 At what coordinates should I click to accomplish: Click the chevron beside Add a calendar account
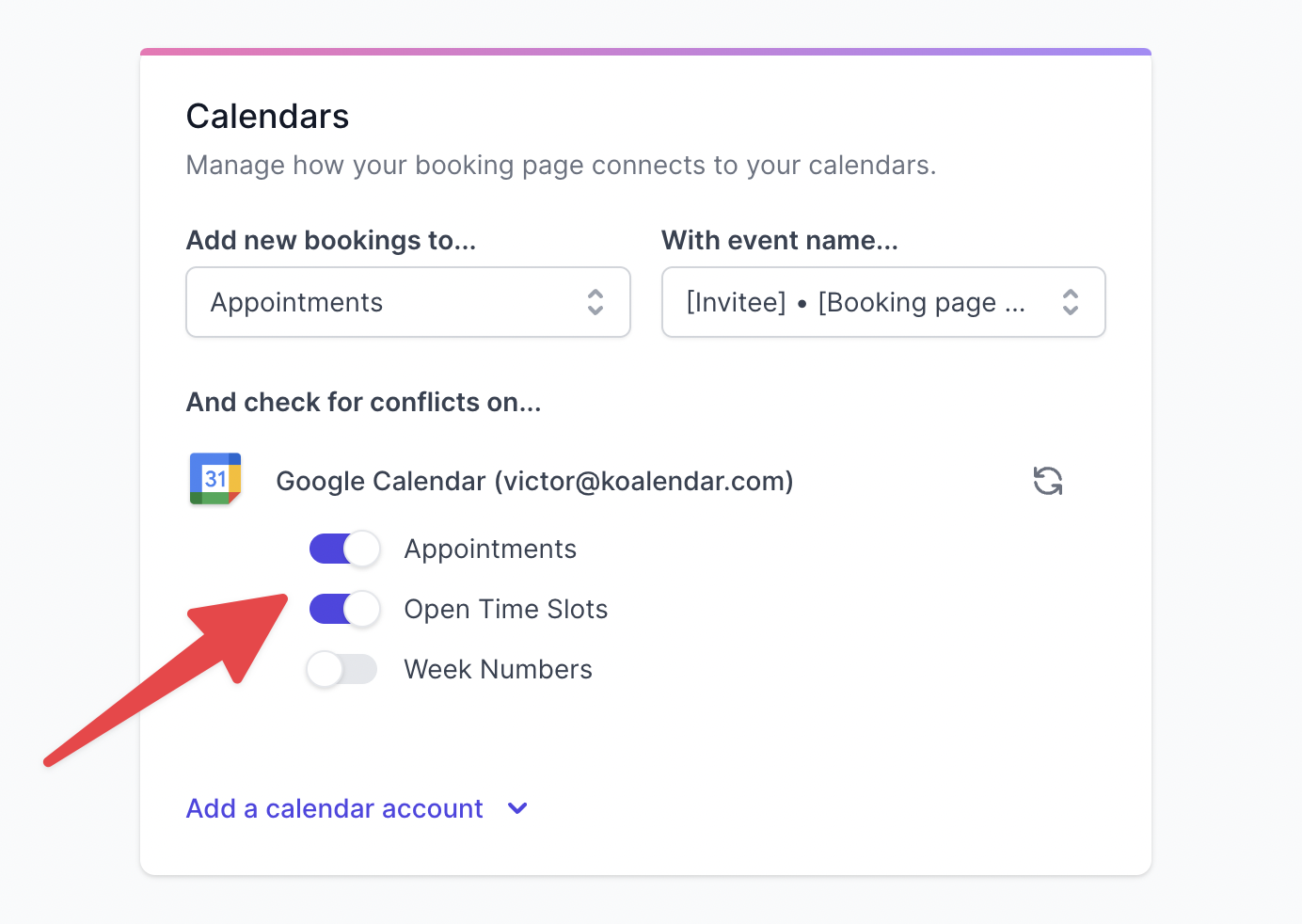517,808
